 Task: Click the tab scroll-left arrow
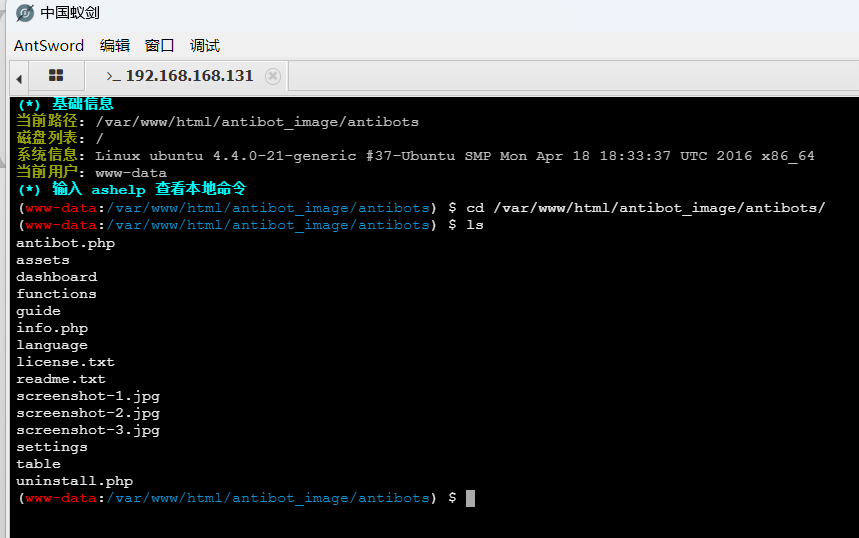tap(19, 79)
